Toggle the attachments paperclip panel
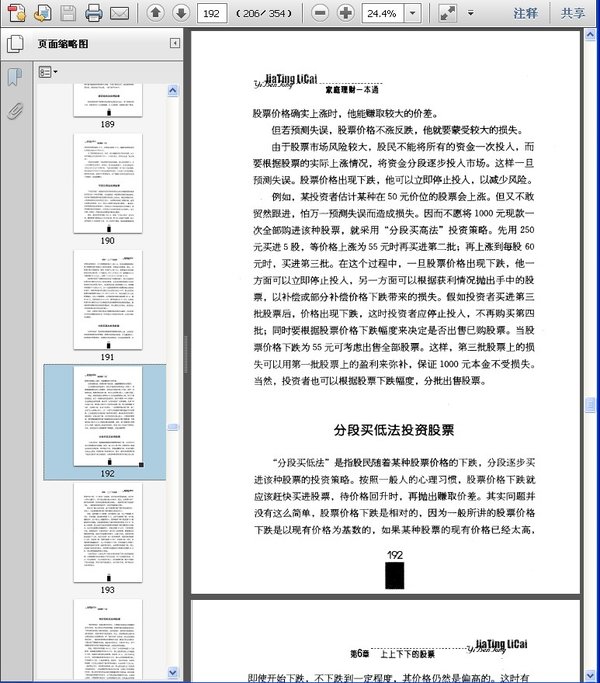The image size is (600, 683). [15, 111]
